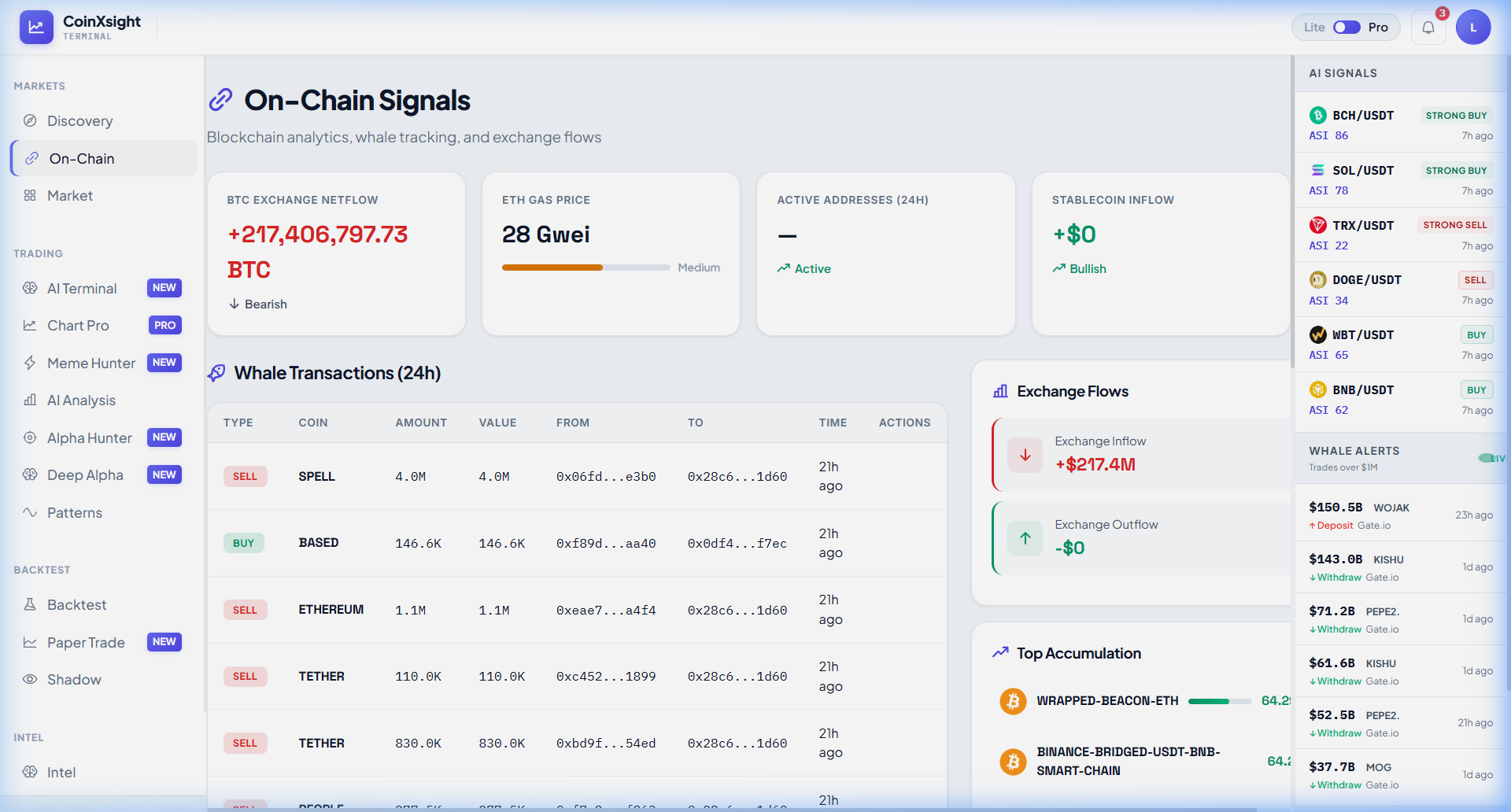Open Meme Hunter in the sidebar
Viewport: 1511px width, 812px height.
tap(104, 364)
